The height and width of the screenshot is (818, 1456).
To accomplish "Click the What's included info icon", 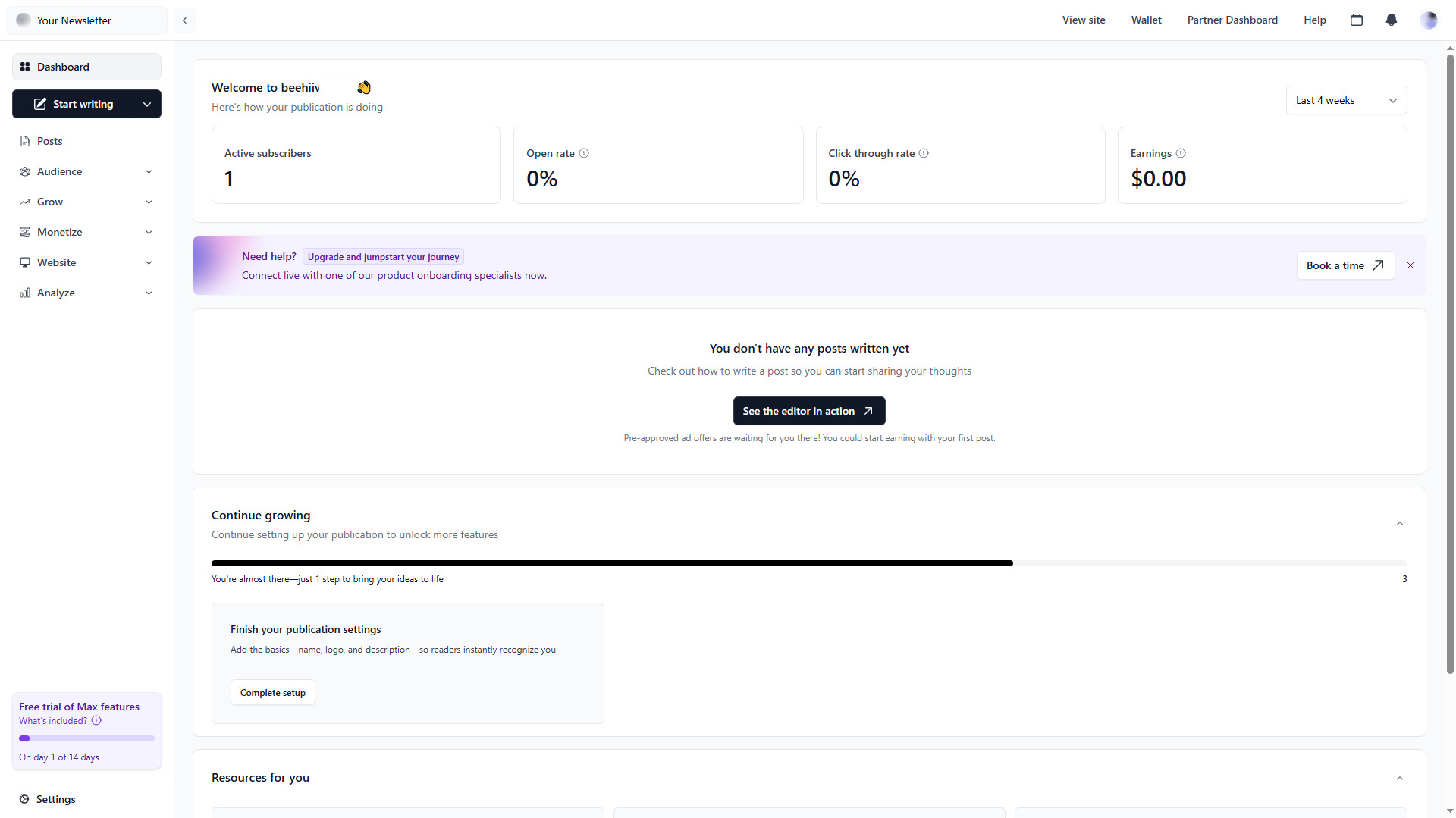I will tap(96, 721).
